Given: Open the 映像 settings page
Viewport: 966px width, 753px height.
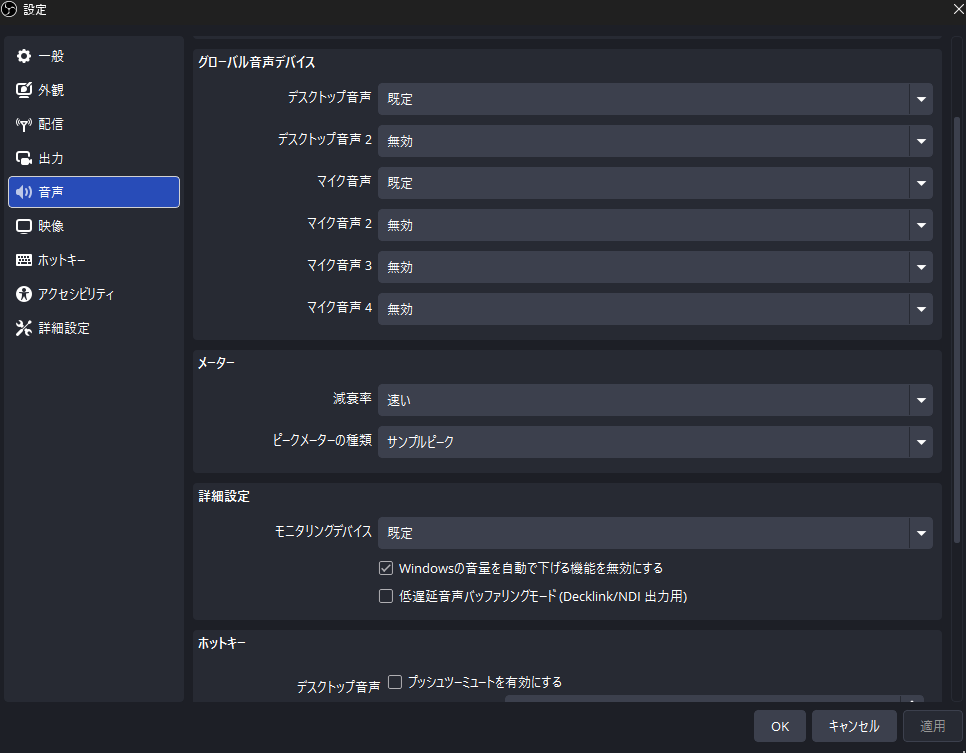Looking at the screenshot, I should [x=94, y=226].
